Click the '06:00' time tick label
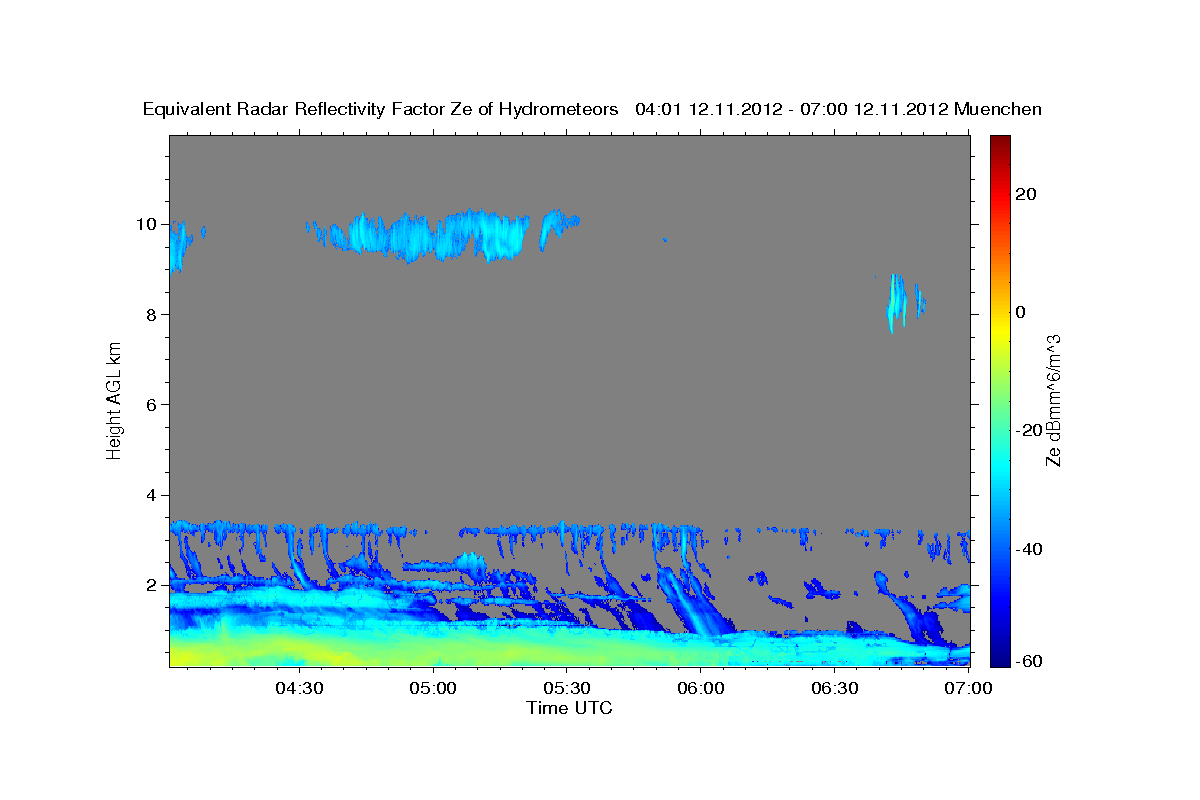 point(701,689)
